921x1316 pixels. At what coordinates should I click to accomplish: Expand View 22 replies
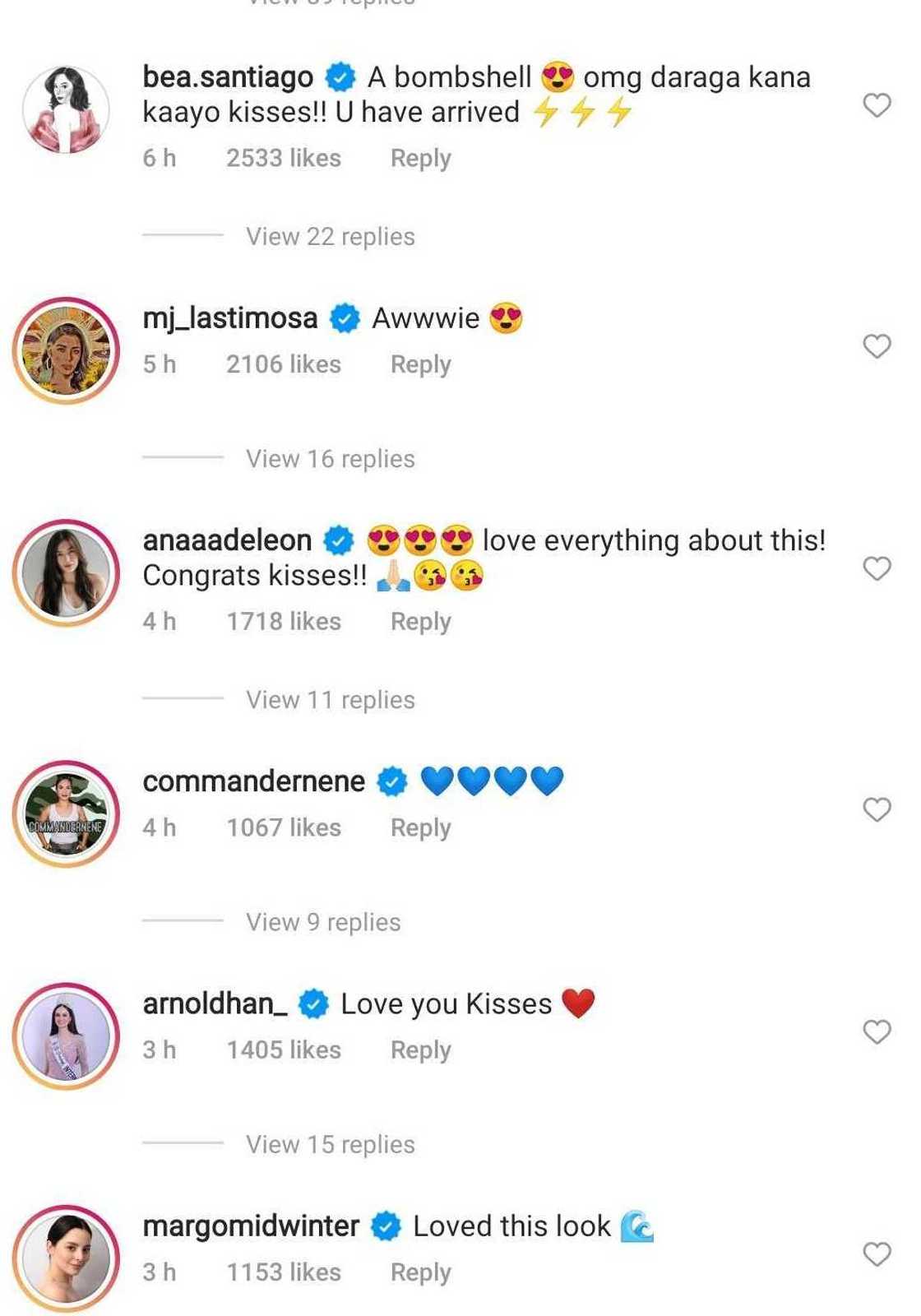pos(330,237)
